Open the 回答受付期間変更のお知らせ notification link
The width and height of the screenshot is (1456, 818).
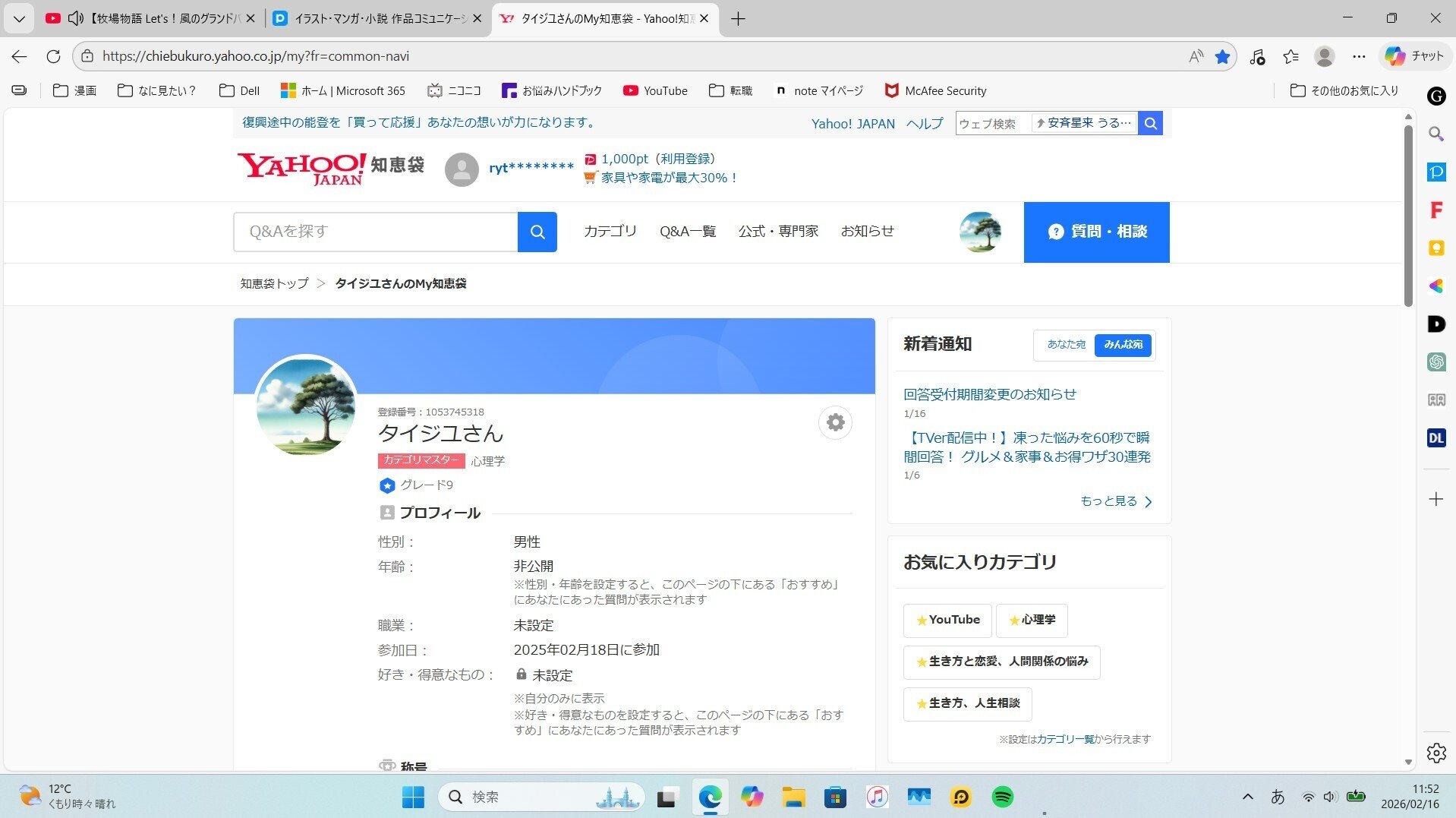click(989, 394)
